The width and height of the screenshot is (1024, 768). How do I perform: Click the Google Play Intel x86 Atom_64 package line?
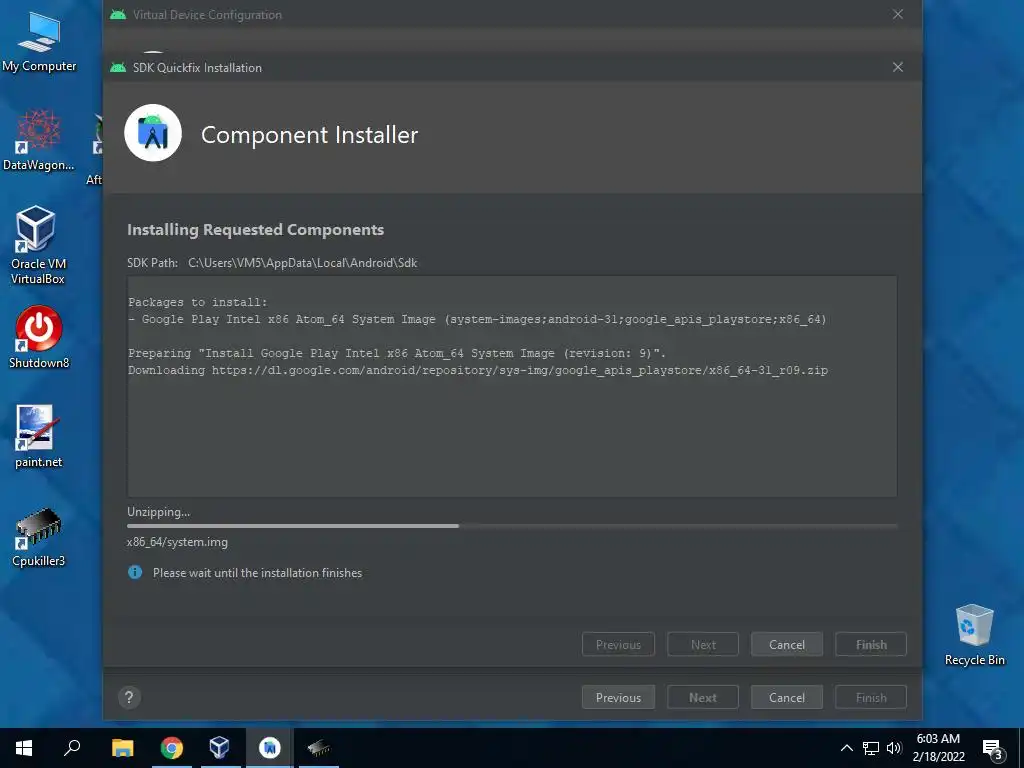pos(477,319)
